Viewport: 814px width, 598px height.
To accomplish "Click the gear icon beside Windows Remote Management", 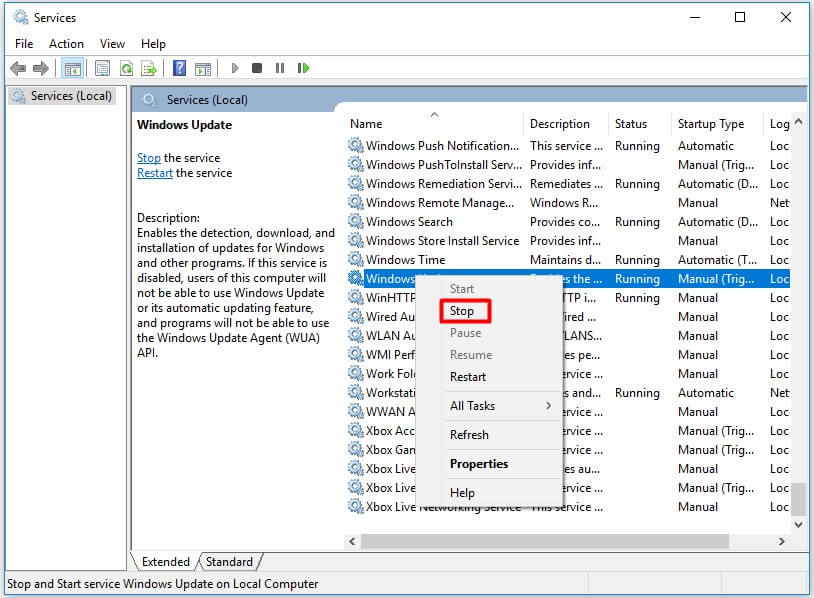I will (356, 202).
